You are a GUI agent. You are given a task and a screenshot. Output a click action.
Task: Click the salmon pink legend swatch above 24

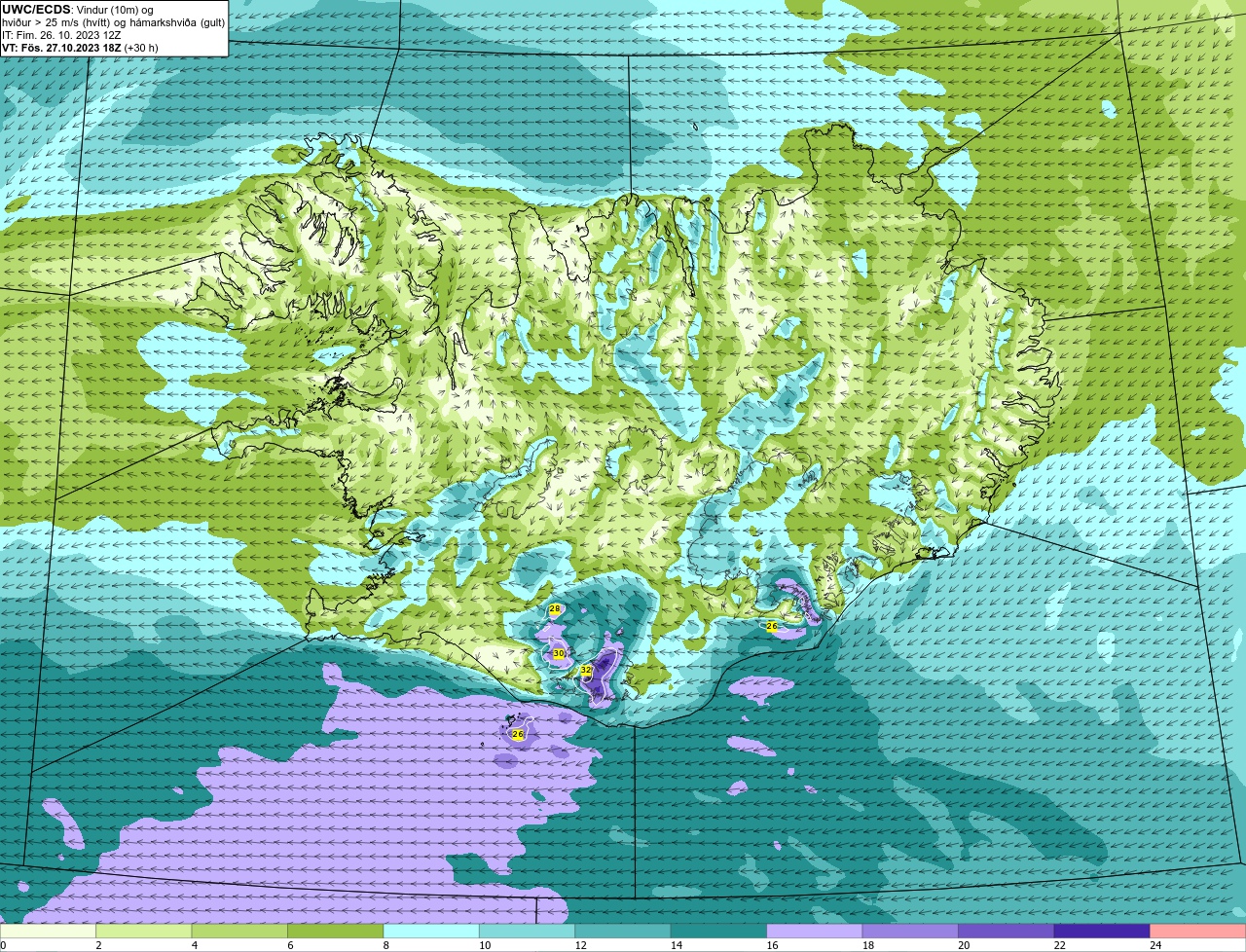(1198, 931)
